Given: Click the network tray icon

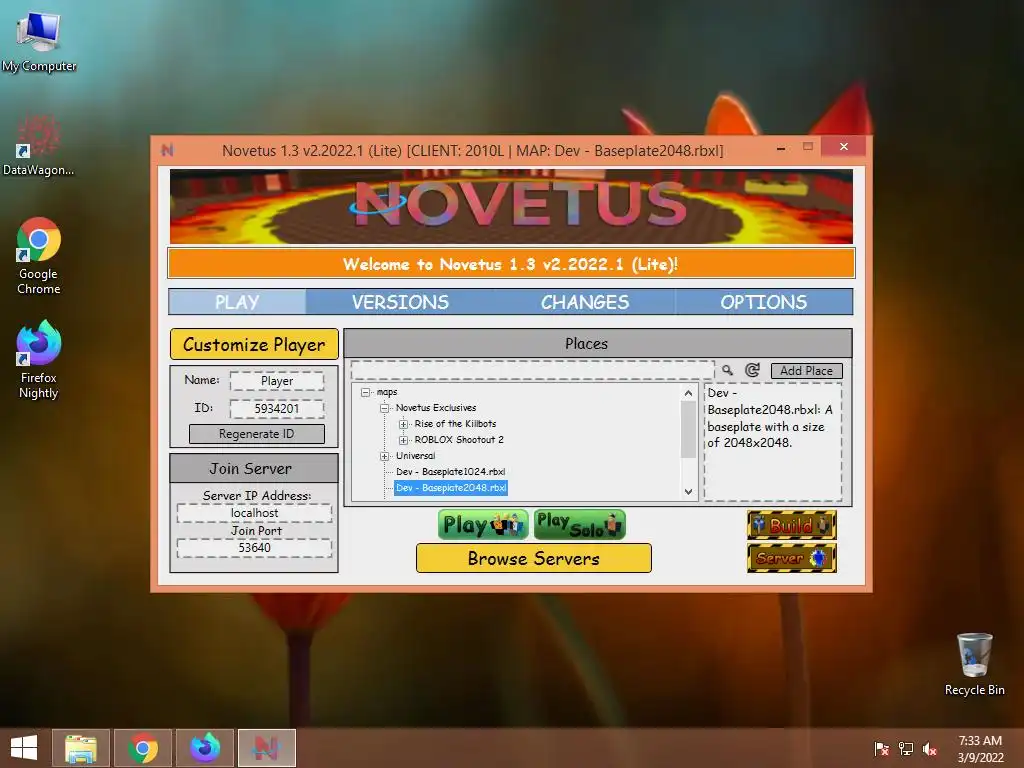Looking at the screenshot, I should [906, 748].
